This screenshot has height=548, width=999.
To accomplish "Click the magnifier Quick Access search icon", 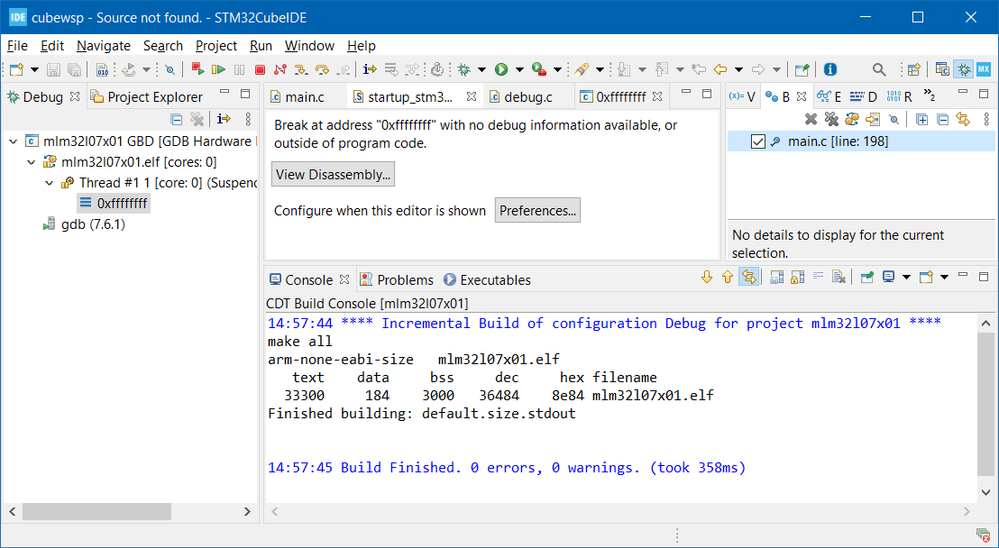I will click(x=879, y=69).
